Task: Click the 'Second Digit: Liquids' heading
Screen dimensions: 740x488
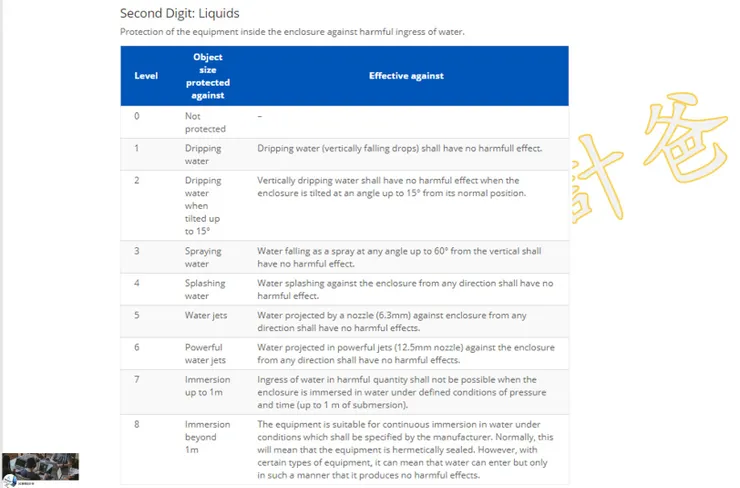Action: (x=179, y=14)
